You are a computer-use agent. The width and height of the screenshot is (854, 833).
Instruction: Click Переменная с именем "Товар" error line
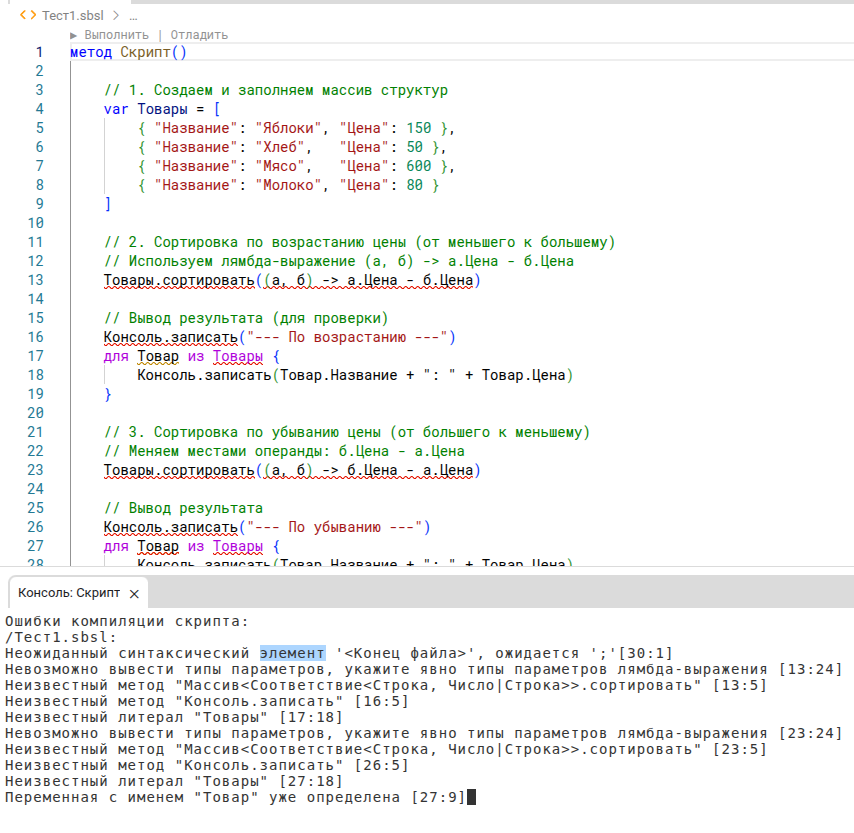coord(235,797)
